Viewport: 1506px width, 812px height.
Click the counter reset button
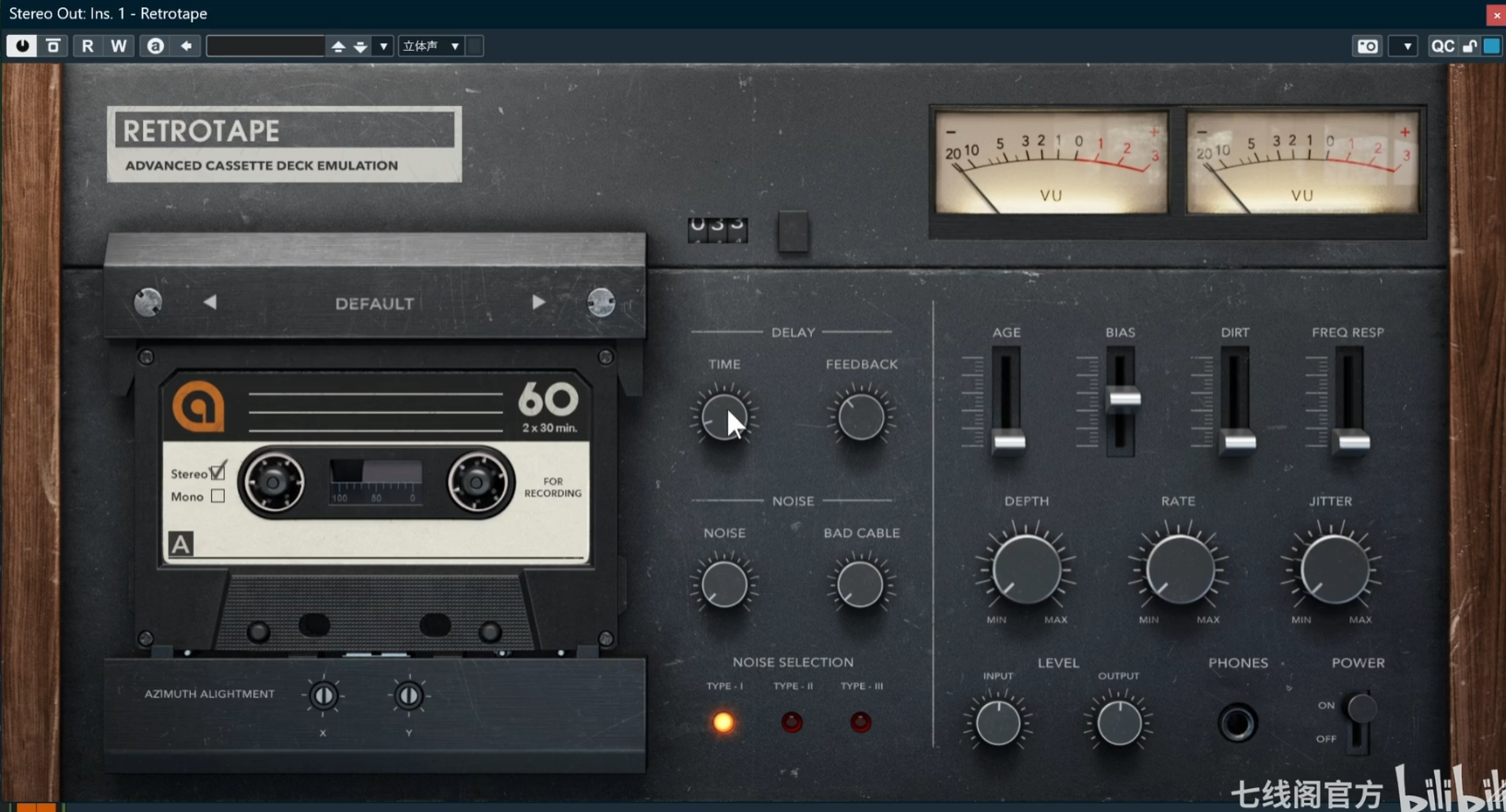(x=793, y=230)
